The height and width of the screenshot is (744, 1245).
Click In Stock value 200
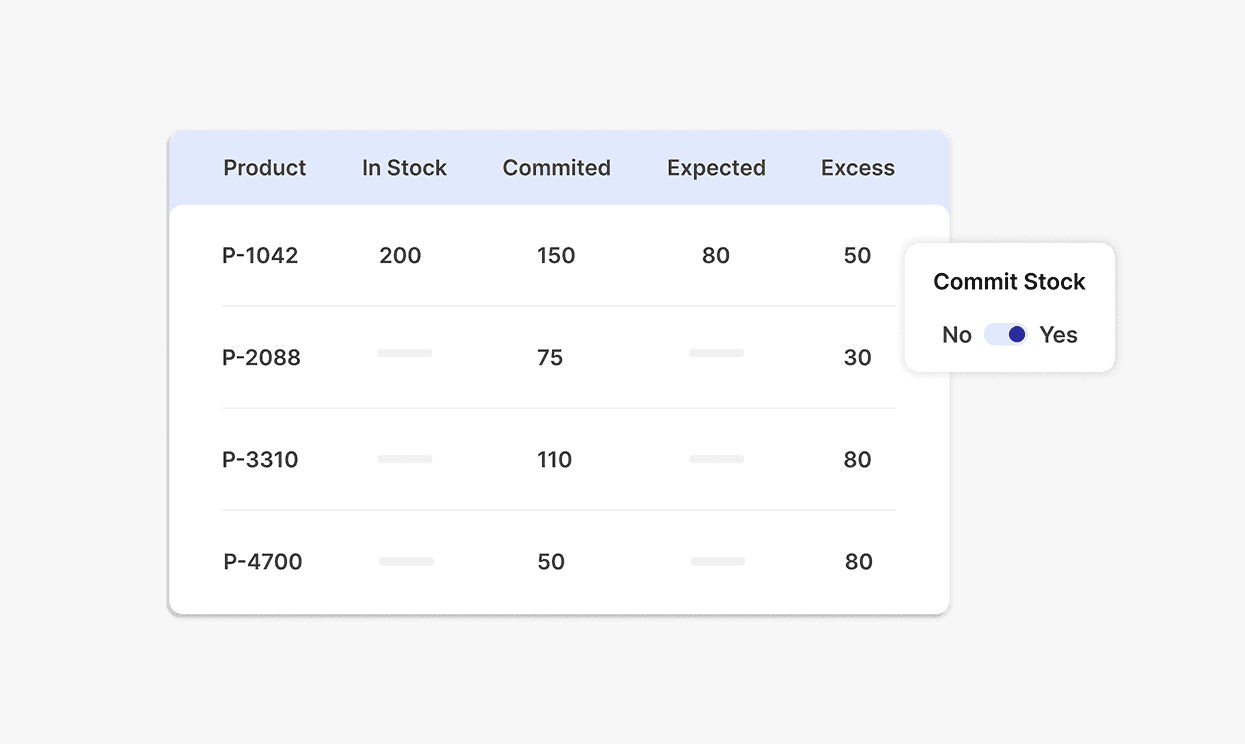point(400,255)
